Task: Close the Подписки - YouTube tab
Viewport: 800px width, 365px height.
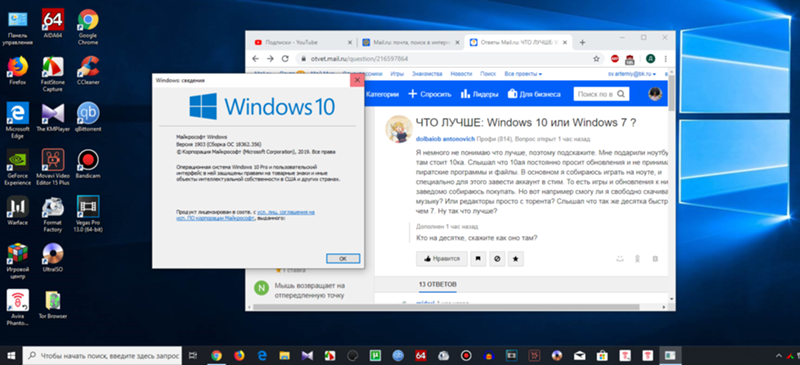Action: 349,42
